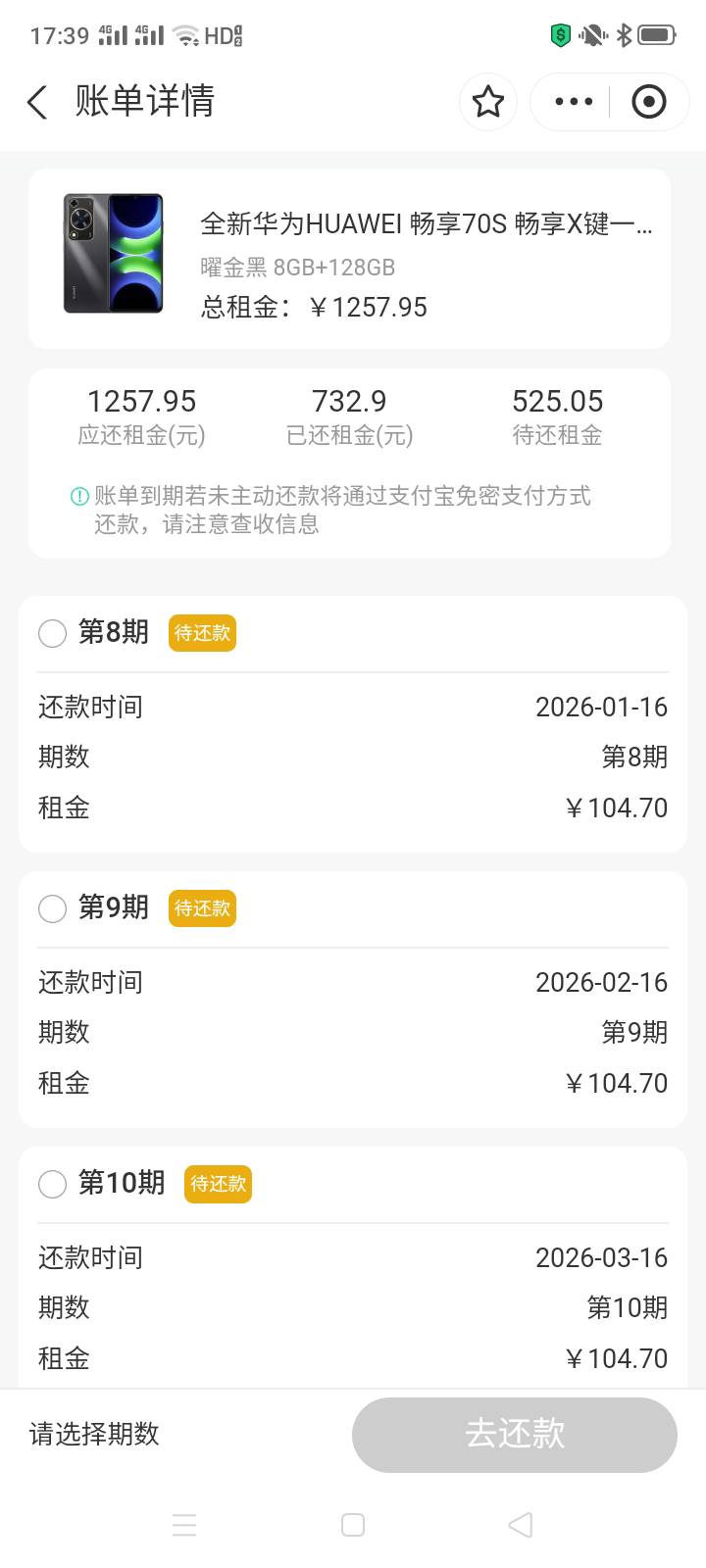
Task: Tap the 待还租金 525.05 amount
Action: tap(557, 402)
